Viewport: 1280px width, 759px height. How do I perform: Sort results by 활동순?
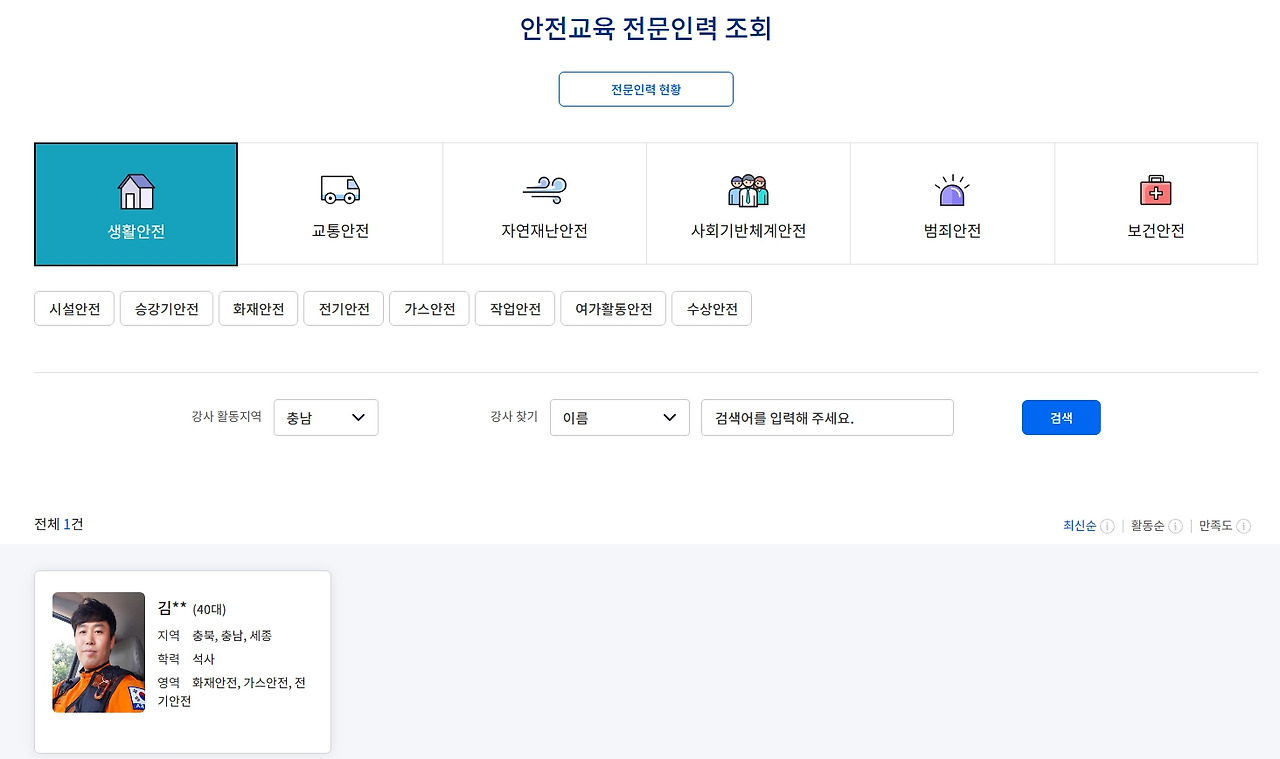click(1148, 526)
